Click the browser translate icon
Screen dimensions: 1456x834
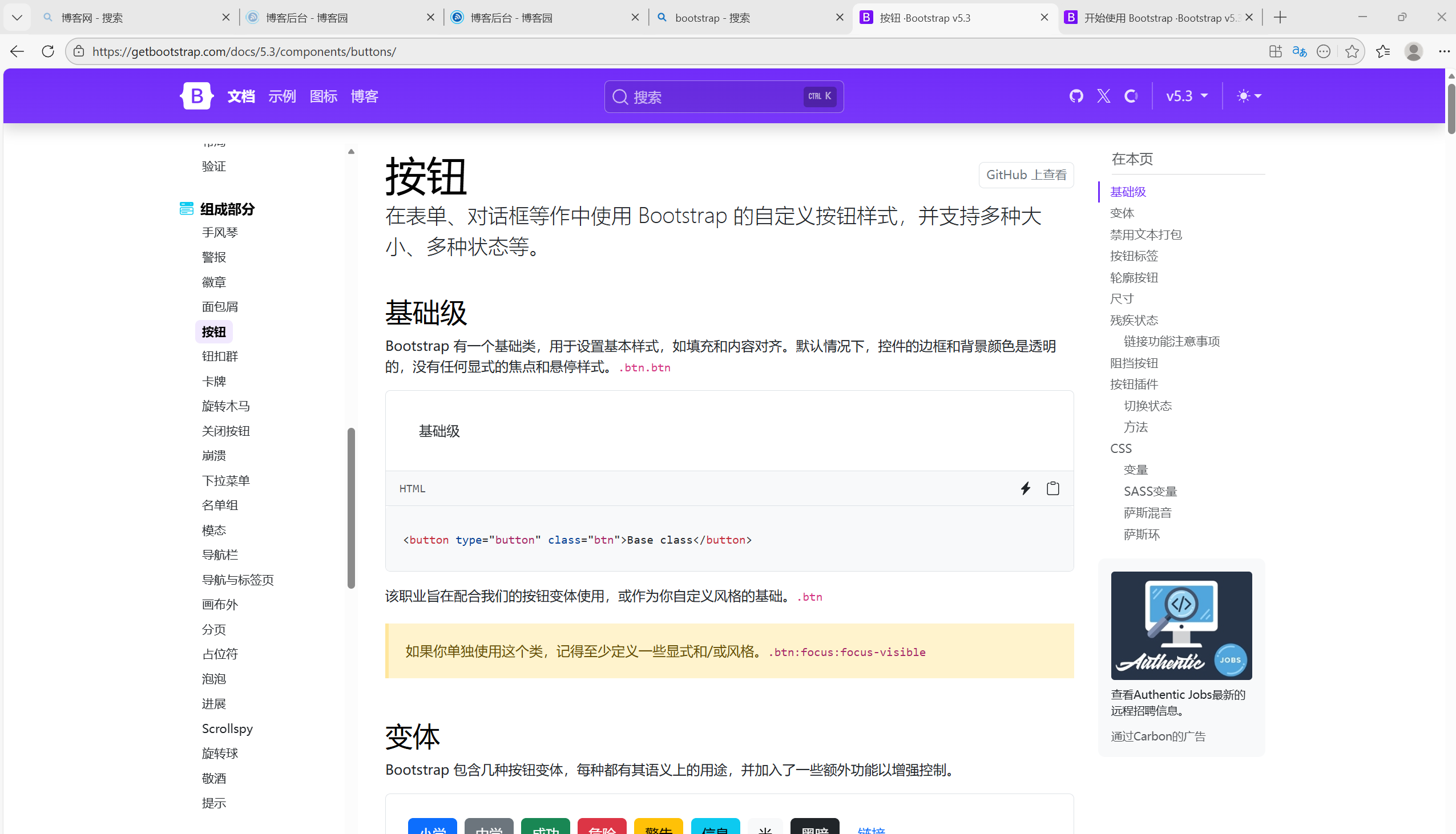(1299, 51)
